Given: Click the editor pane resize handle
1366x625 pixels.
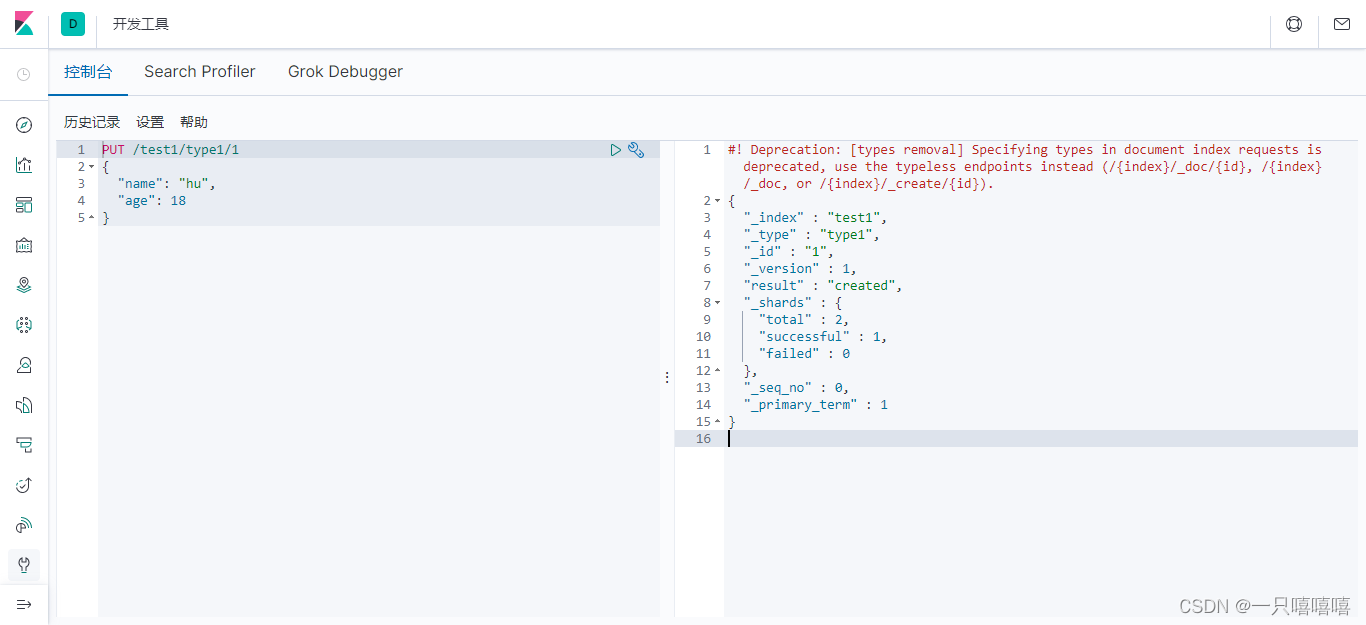Looking at the screenshot, I should 667,377.
